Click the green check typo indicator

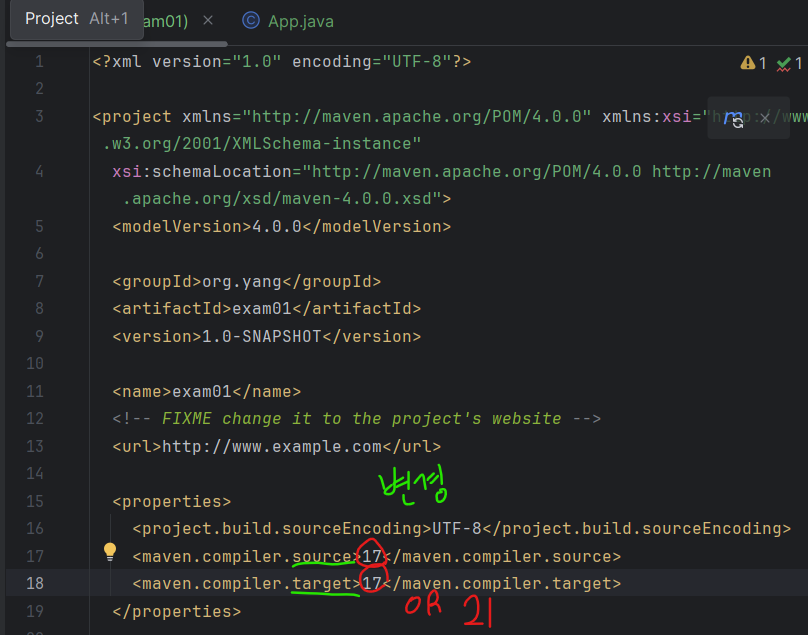[783, 63]
